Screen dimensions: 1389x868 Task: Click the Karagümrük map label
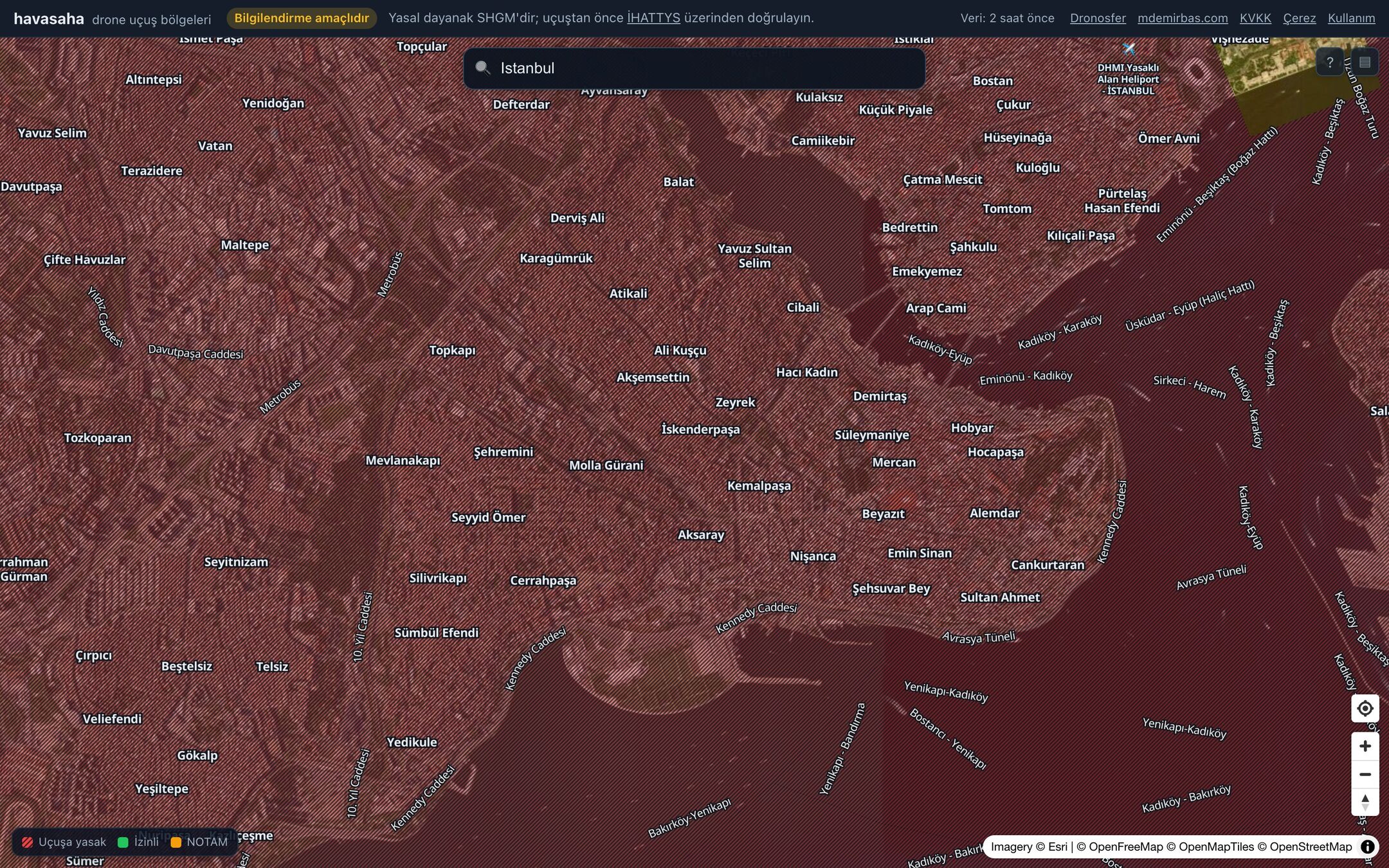pyautogui.click(x=556, y=258)
